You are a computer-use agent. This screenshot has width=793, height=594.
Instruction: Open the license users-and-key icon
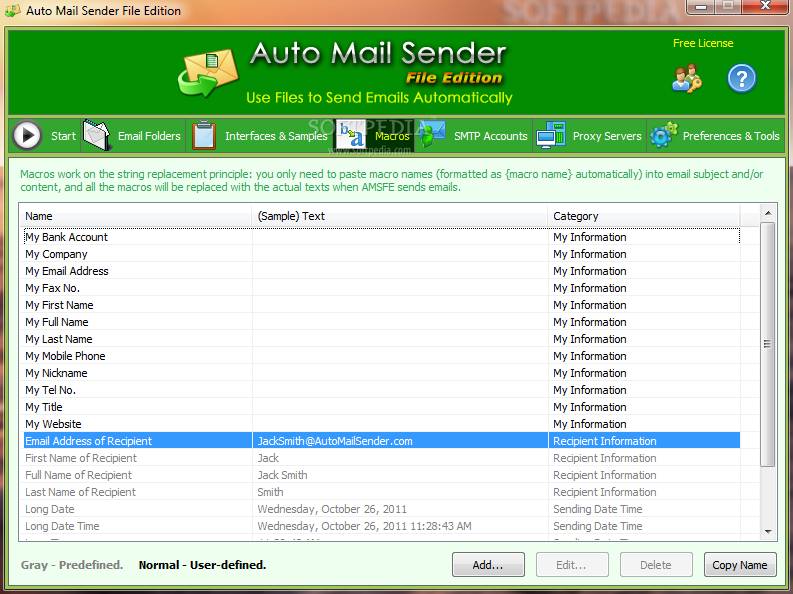click(686, 78)
